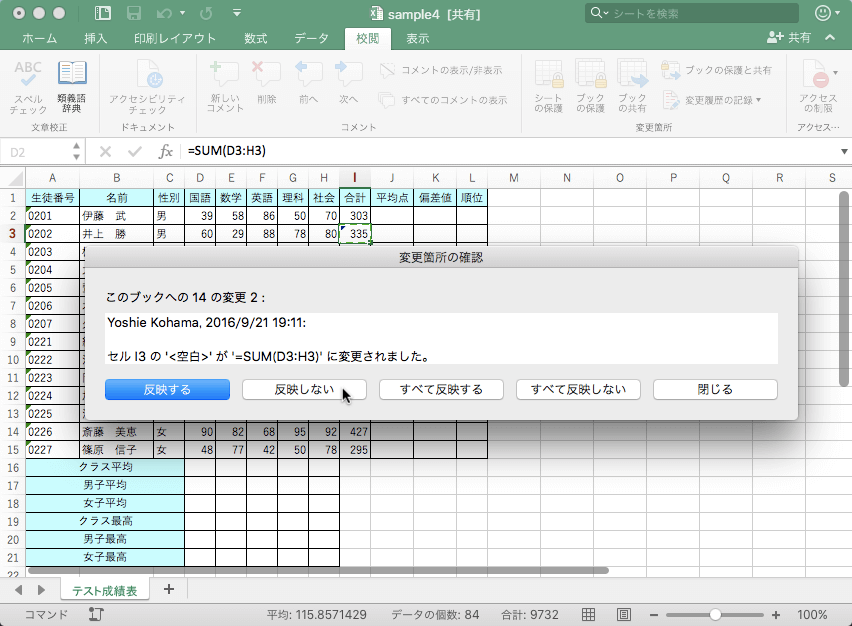Click the horizontal scrollbar
Screen dimensions: 852x626
click(x=318, y=571)
